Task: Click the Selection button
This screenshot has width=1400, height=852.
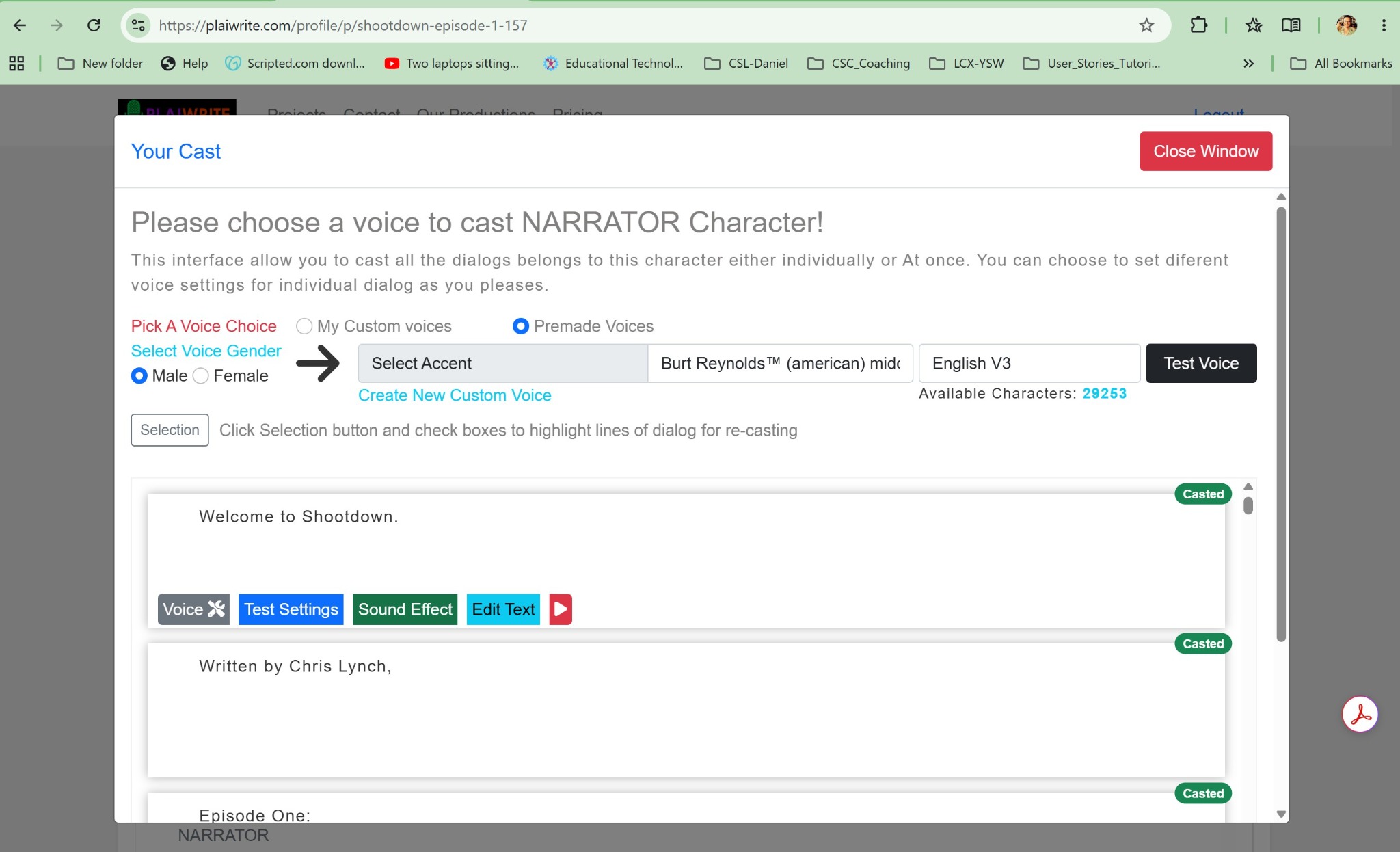Action: 170,430
